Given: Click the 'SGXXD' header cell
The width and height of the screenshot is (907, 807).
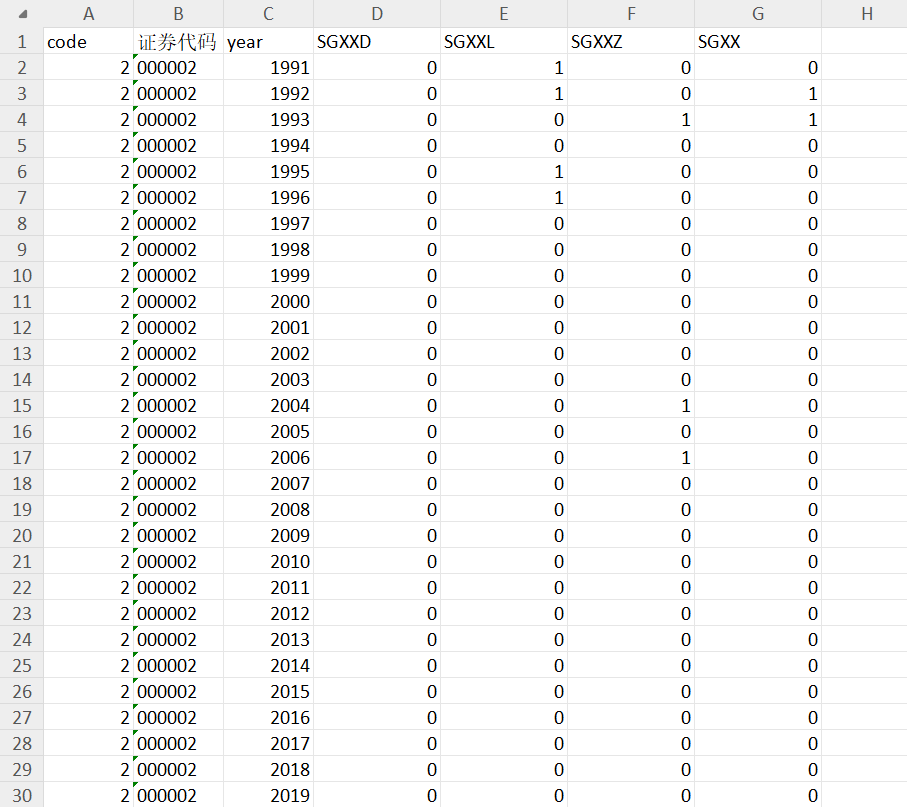Looking at the screenshot, I should pos(377,42).
